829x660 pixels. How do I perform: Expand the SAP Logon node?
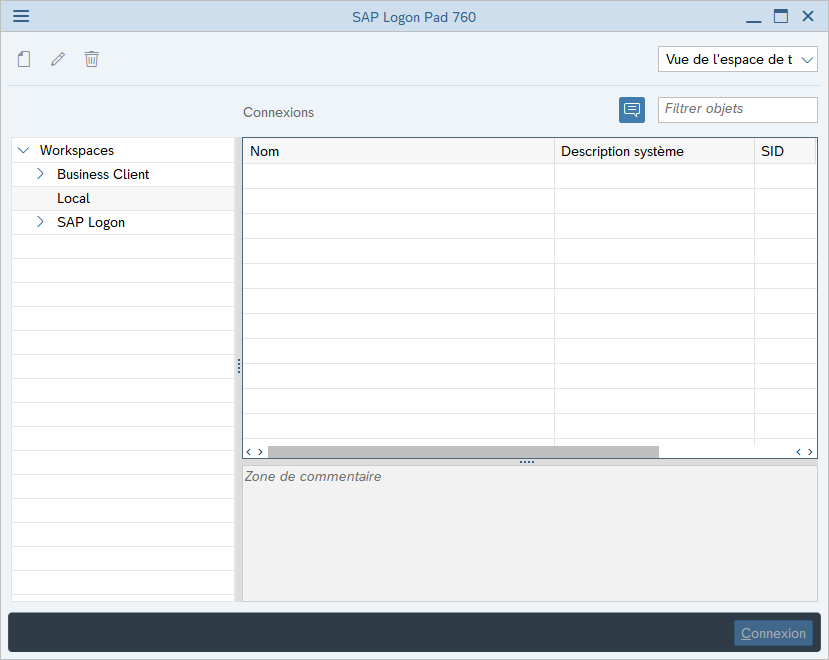click(40, 222)
